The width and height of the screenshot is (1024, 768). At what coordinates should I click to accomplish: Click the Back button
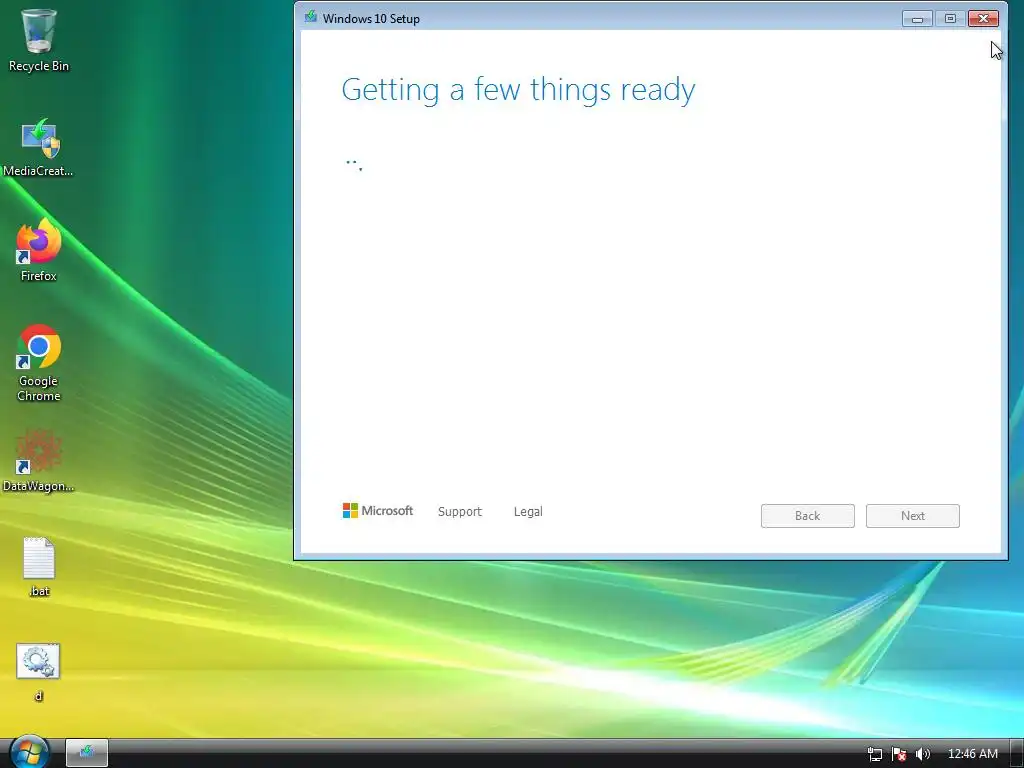click(807, 516)
